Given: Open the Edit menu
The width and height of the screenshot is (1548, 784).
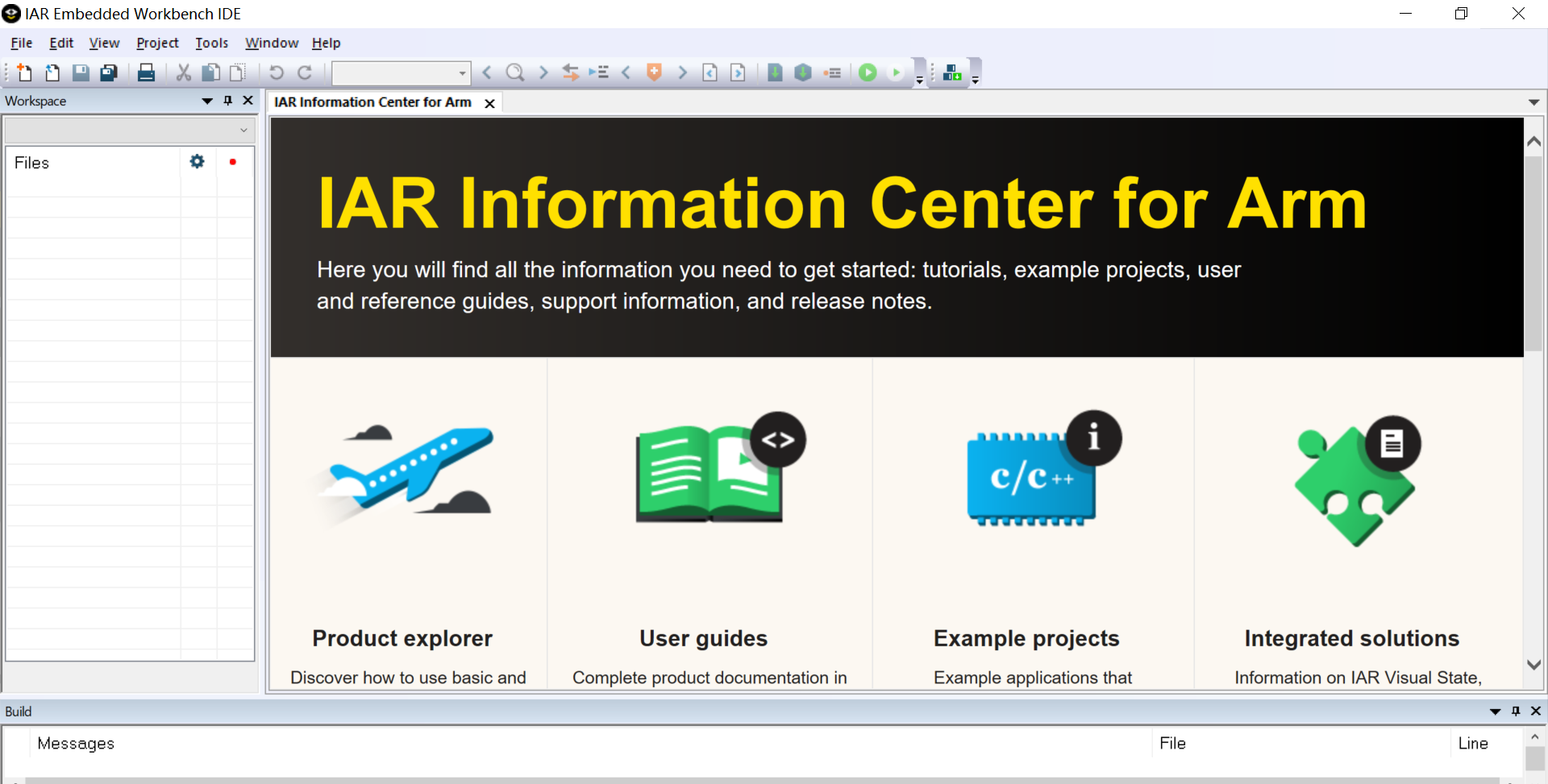Looking at the screenshot, I should (61, 43).
